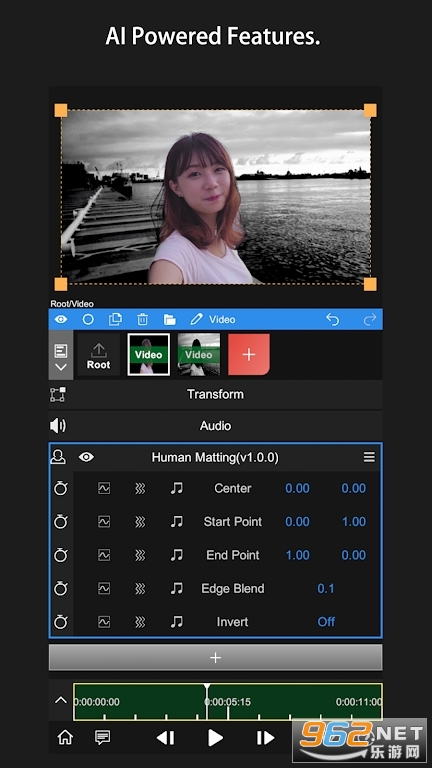Screen dimensions: 432x768
Task: Click the audio note icon for Start Point
Action: [x=177, y=522]
